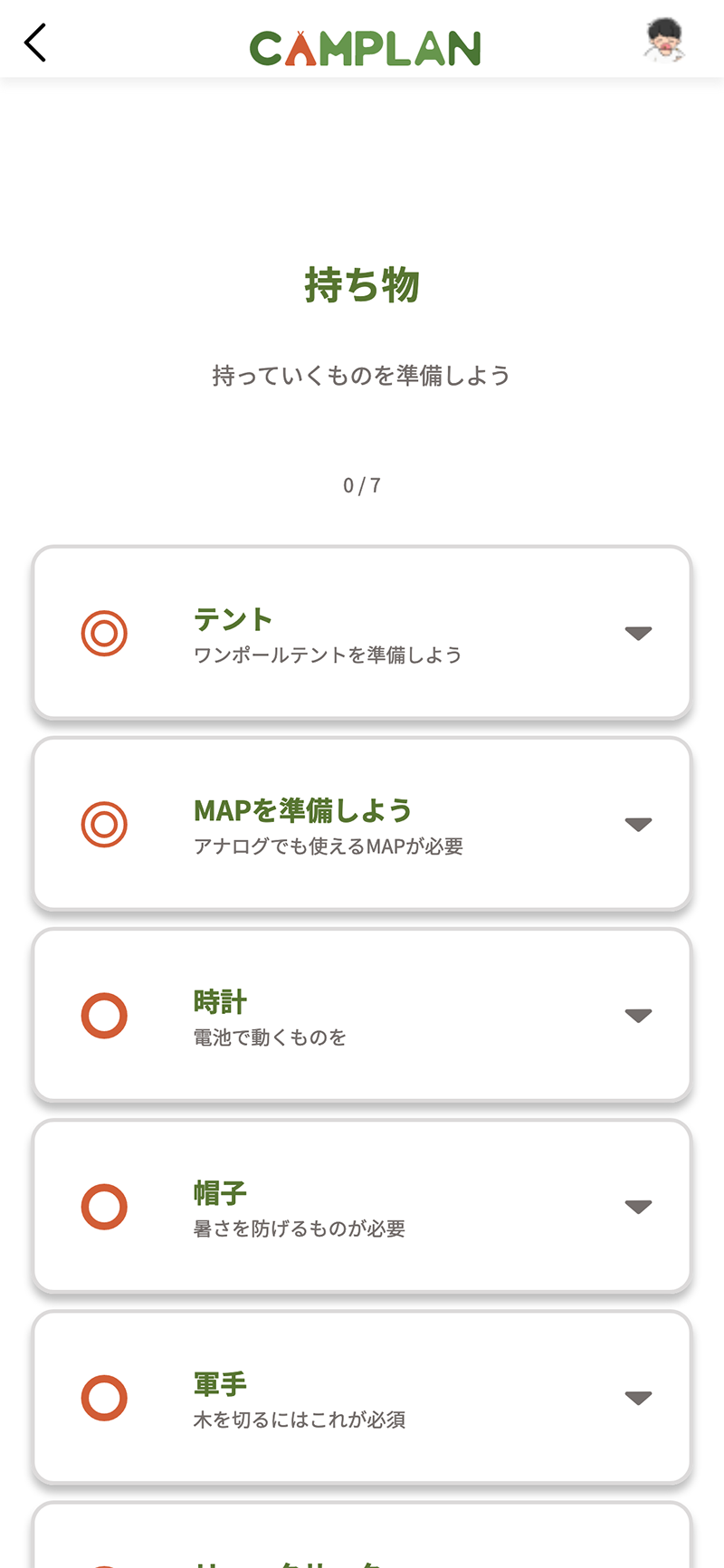This screenshot has height=1568, width=724.
Task: Select the MAPを準備しよう title text
Action: point(302,810)
